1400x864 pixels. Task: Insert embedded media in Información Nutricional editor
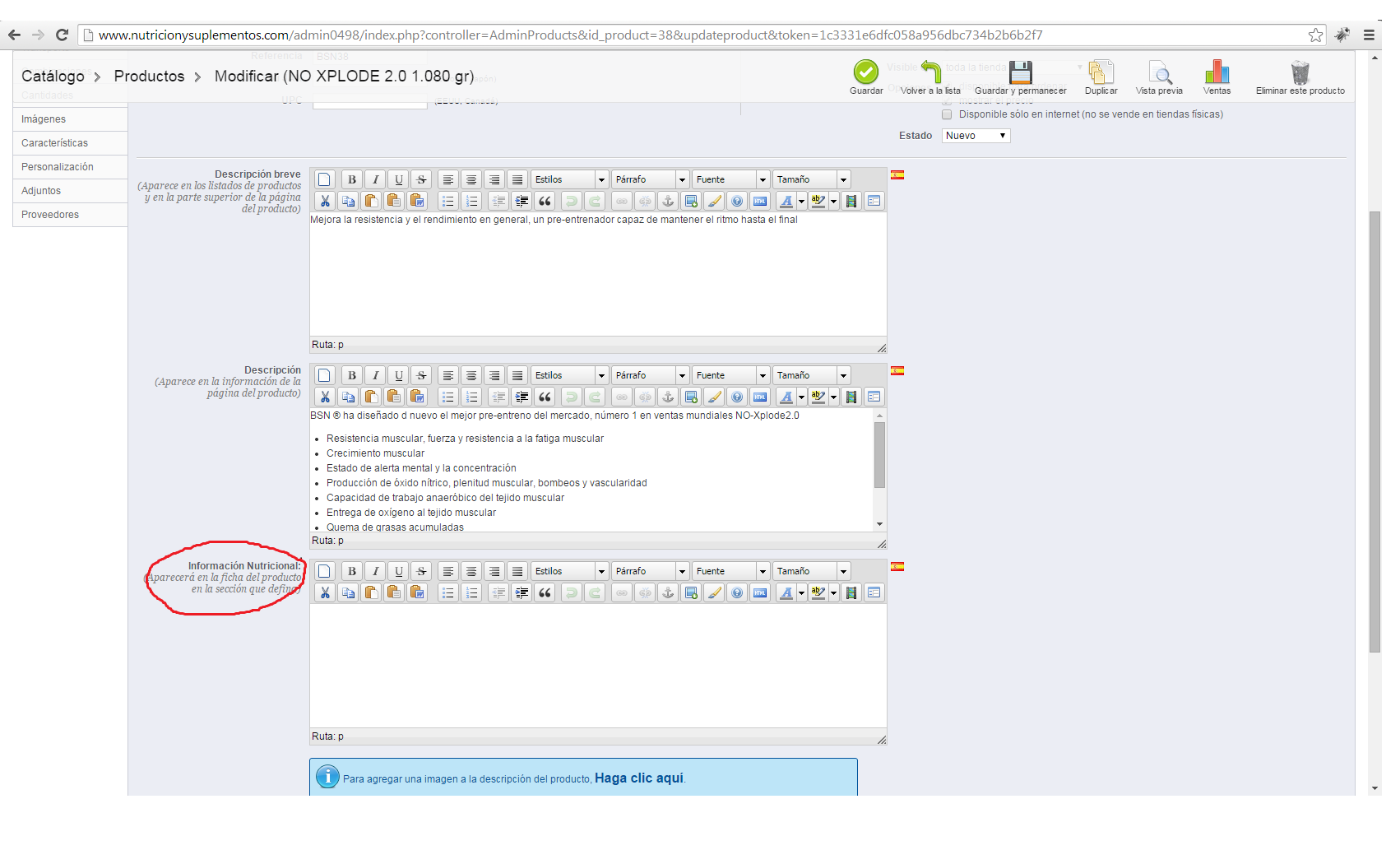pos(851,592)
